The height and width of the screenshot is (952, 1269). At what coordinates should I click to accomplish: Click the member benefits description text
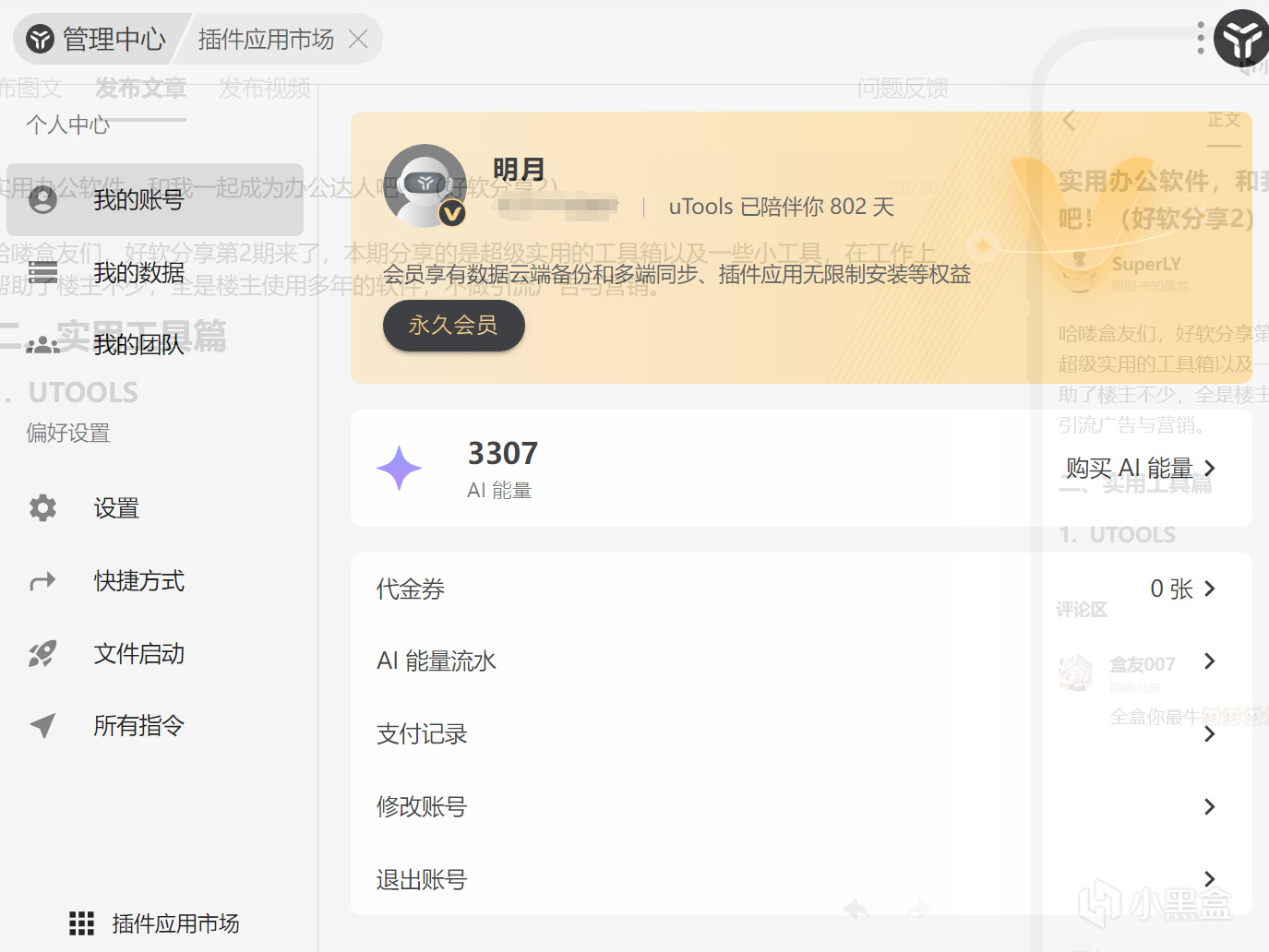(677, 274)
